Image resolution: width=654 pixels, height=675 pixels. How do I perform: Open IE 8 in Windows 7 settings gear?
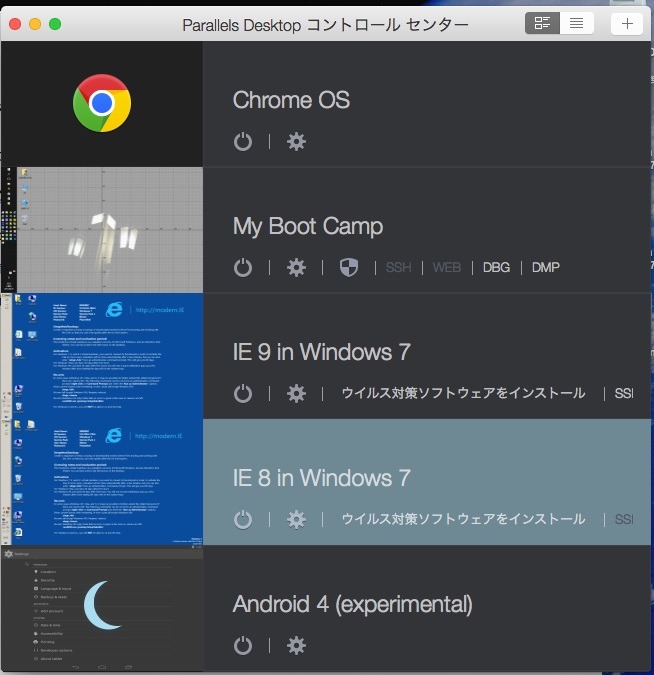pyautogui.click(x=296, y=519)
